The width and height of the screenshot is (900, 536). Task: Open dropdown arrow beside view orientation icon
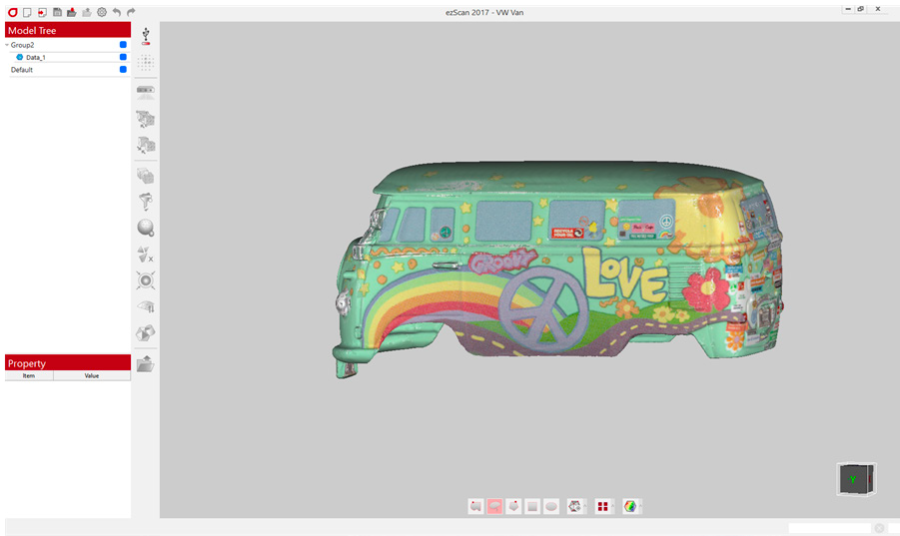pos(585,506)
